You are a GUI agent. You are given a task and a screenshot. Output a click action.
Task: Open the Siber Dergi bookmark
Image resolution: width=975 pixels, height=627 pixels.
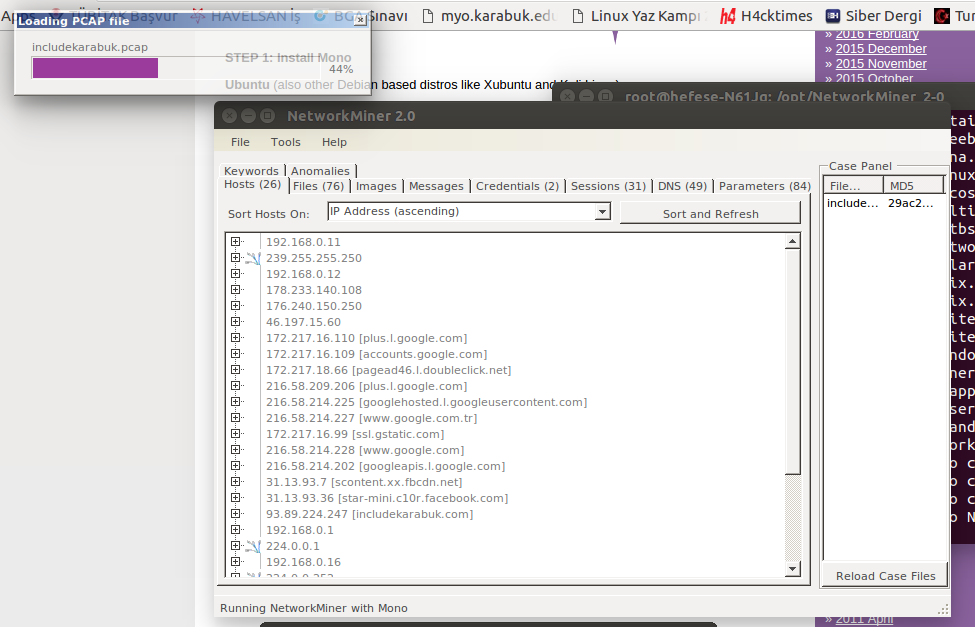[x=873, y=16]
